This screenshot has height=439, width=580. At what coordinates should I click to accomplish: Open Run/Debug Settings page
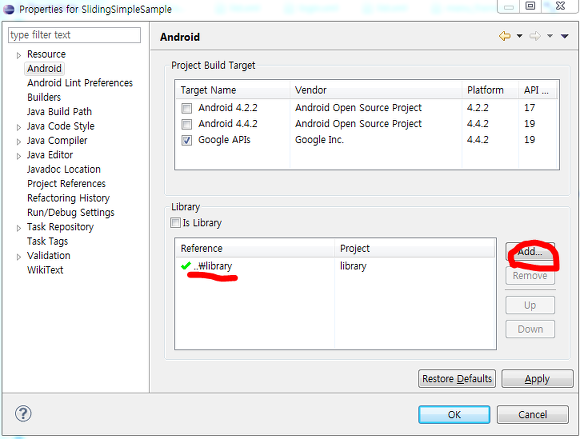tap(71, 213)
